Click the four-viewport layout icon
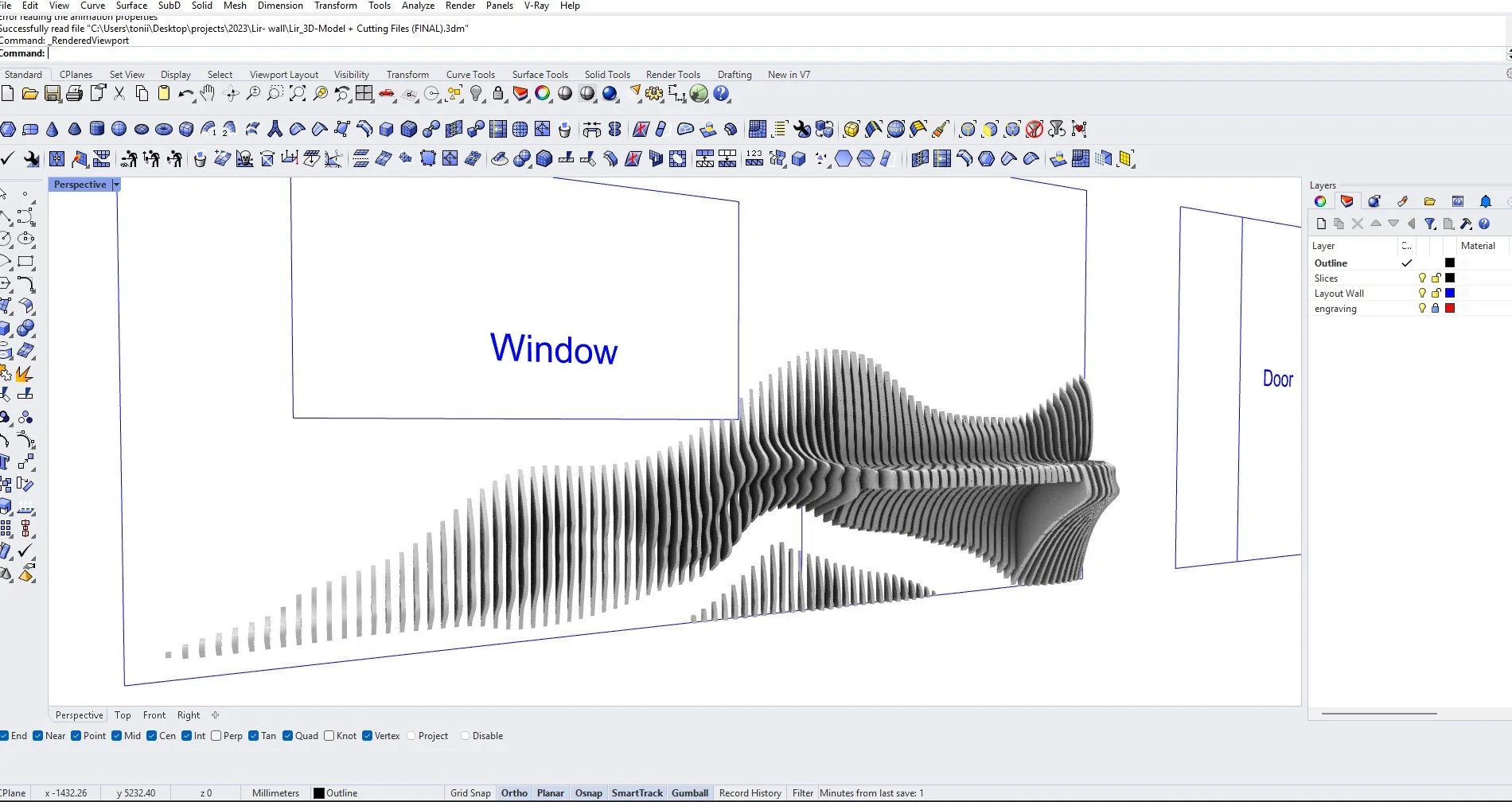Viewport: 1512px width, 802px height. 364,94
